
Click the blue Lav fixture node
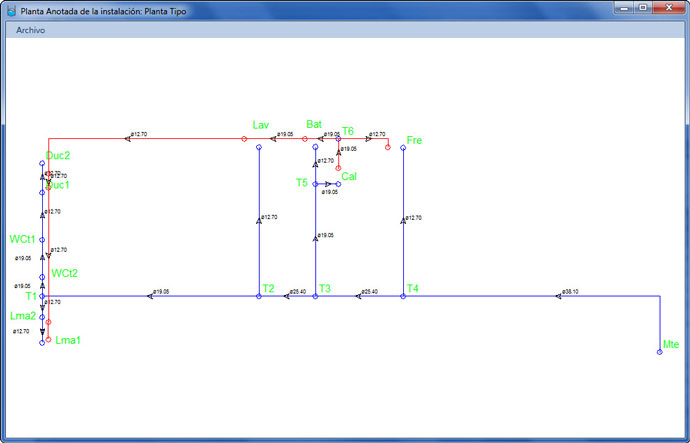pos(259,147)
